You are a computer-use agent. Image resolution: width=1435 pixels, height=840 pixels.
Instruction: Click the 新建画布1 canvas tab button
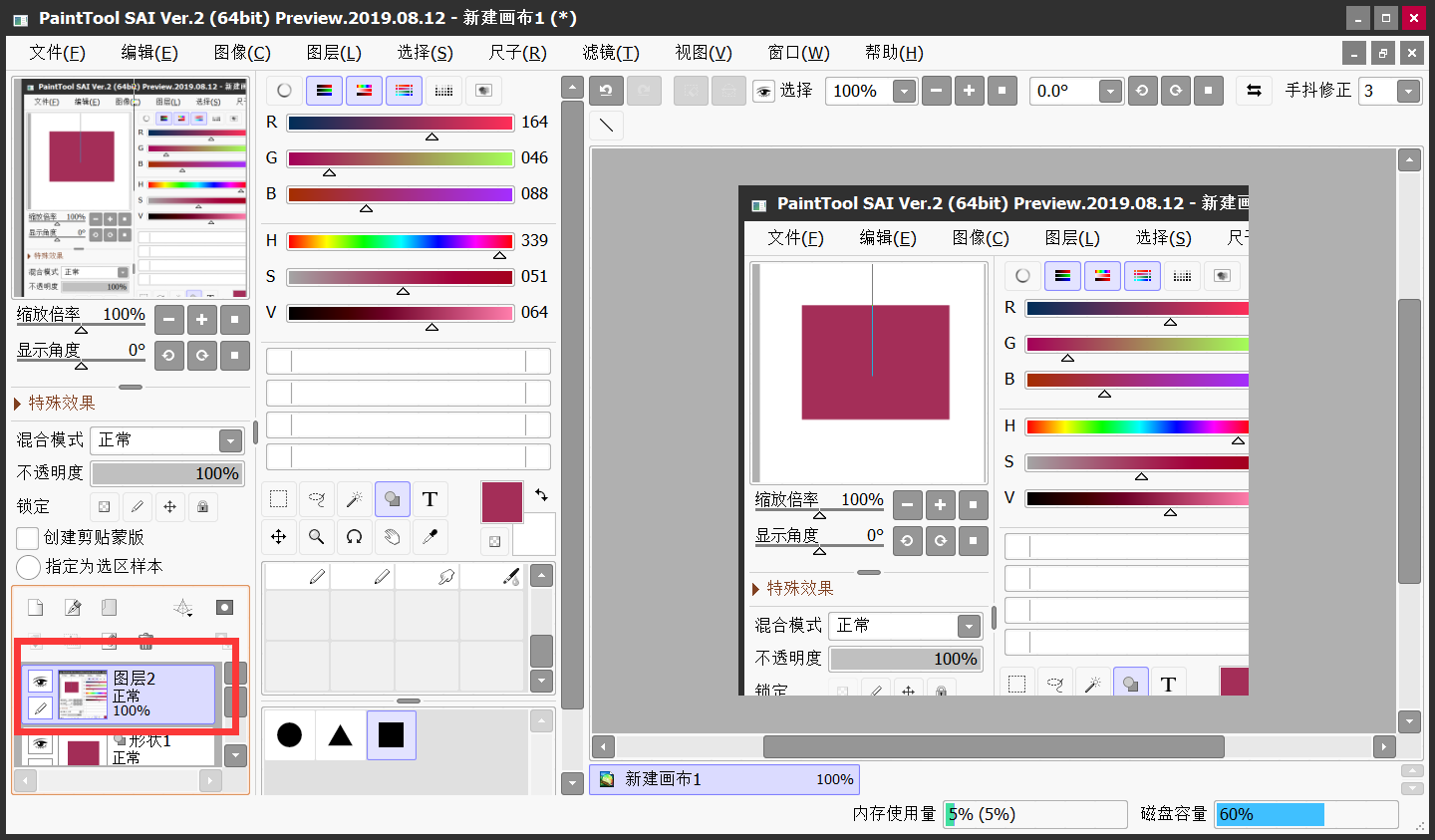[724, 779]
